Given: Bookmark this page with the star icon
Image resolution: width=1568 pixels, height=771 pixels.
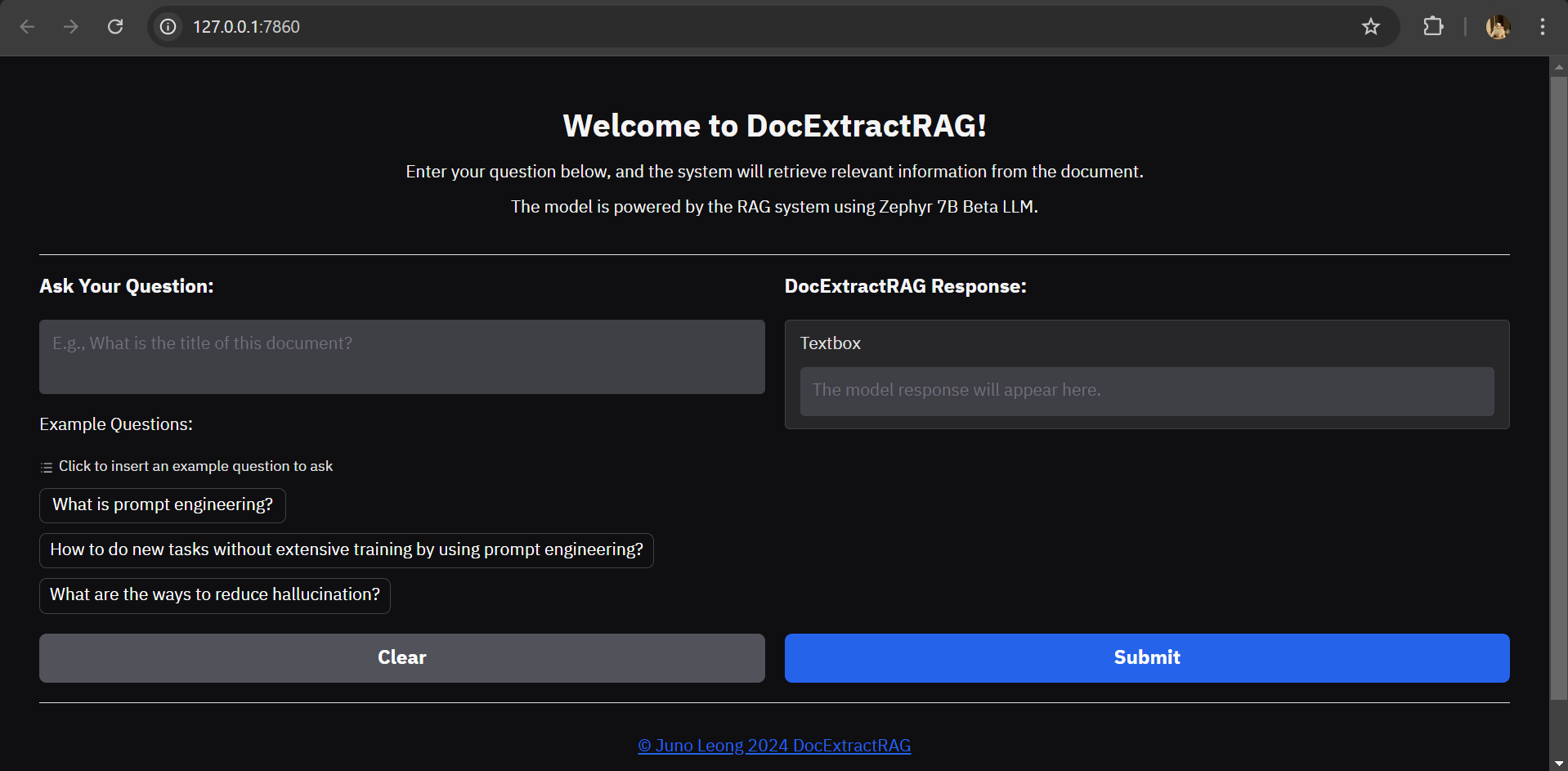Looking at the screenshot, I should 1371,27.
